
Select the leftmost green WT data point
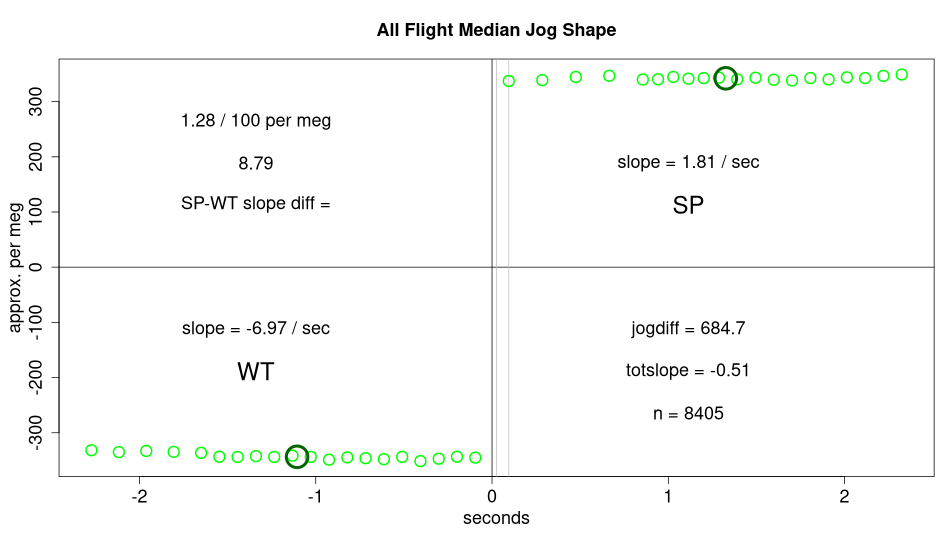click(92, 450)
